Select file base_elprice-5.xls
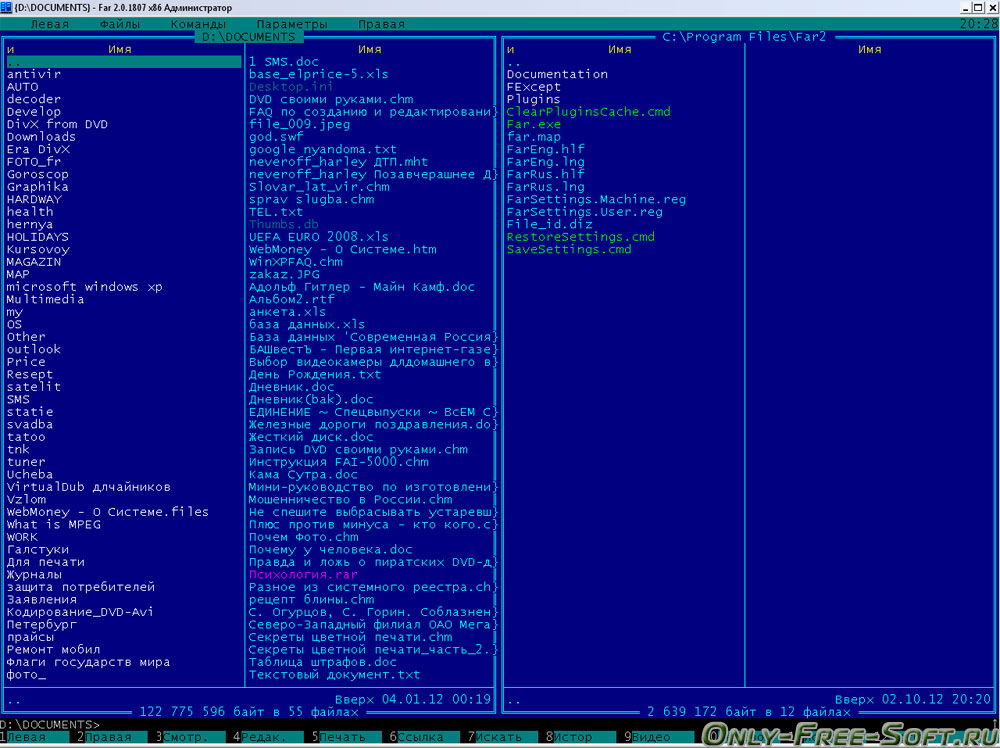The width and height of the screenshot is (1000, 748). click(x=319, y=74)
